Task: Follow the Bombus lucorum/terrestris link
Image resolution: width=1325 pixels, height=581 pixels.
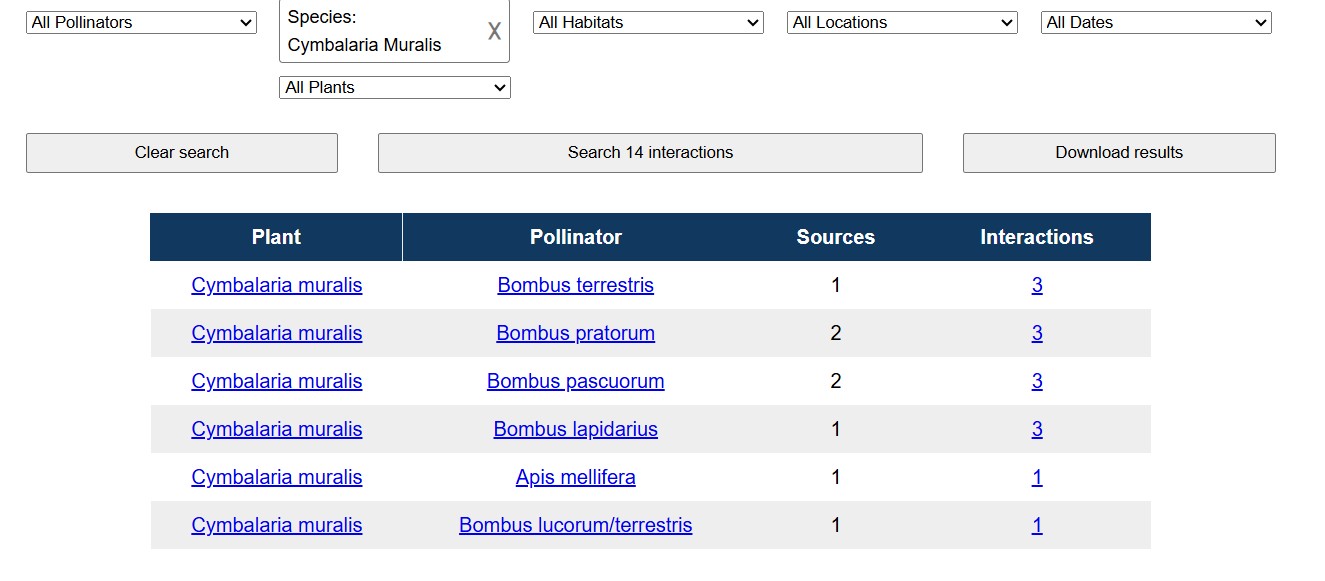Action: click(x=575, y=525)
